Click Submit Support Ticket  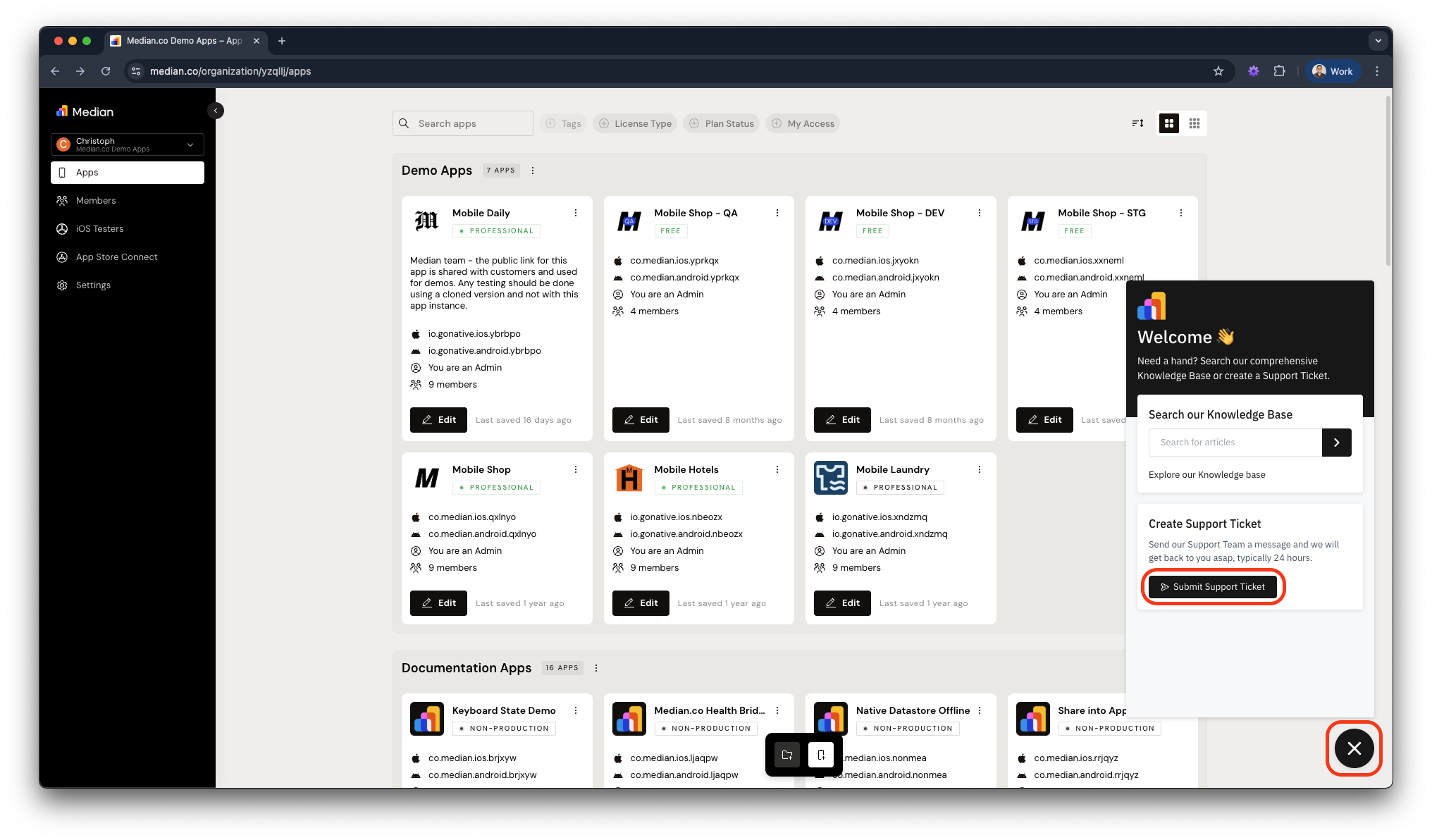[x=1212, y=587]
